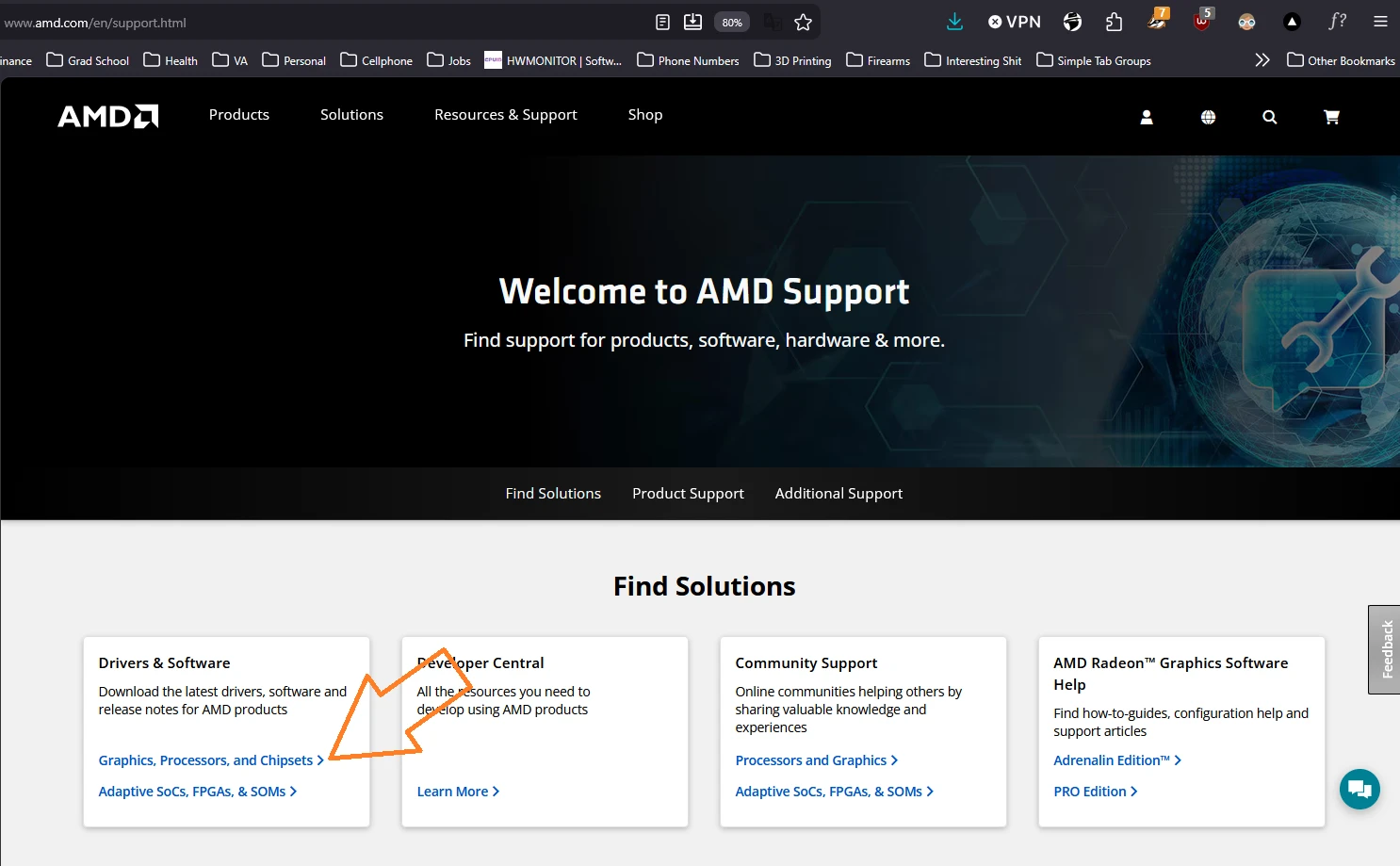
Task: Click the Drivers & Software card heading
Action: click(164, 663)
